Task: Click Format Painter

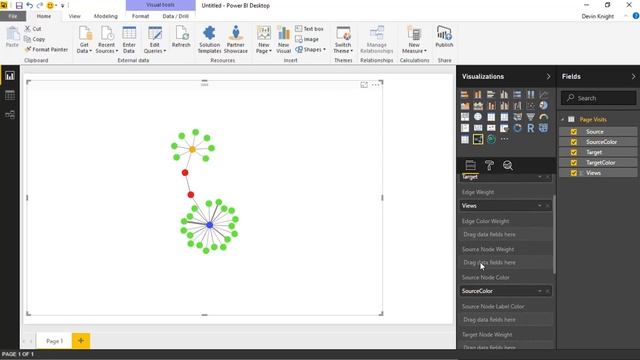Action: tap(46, 49)
